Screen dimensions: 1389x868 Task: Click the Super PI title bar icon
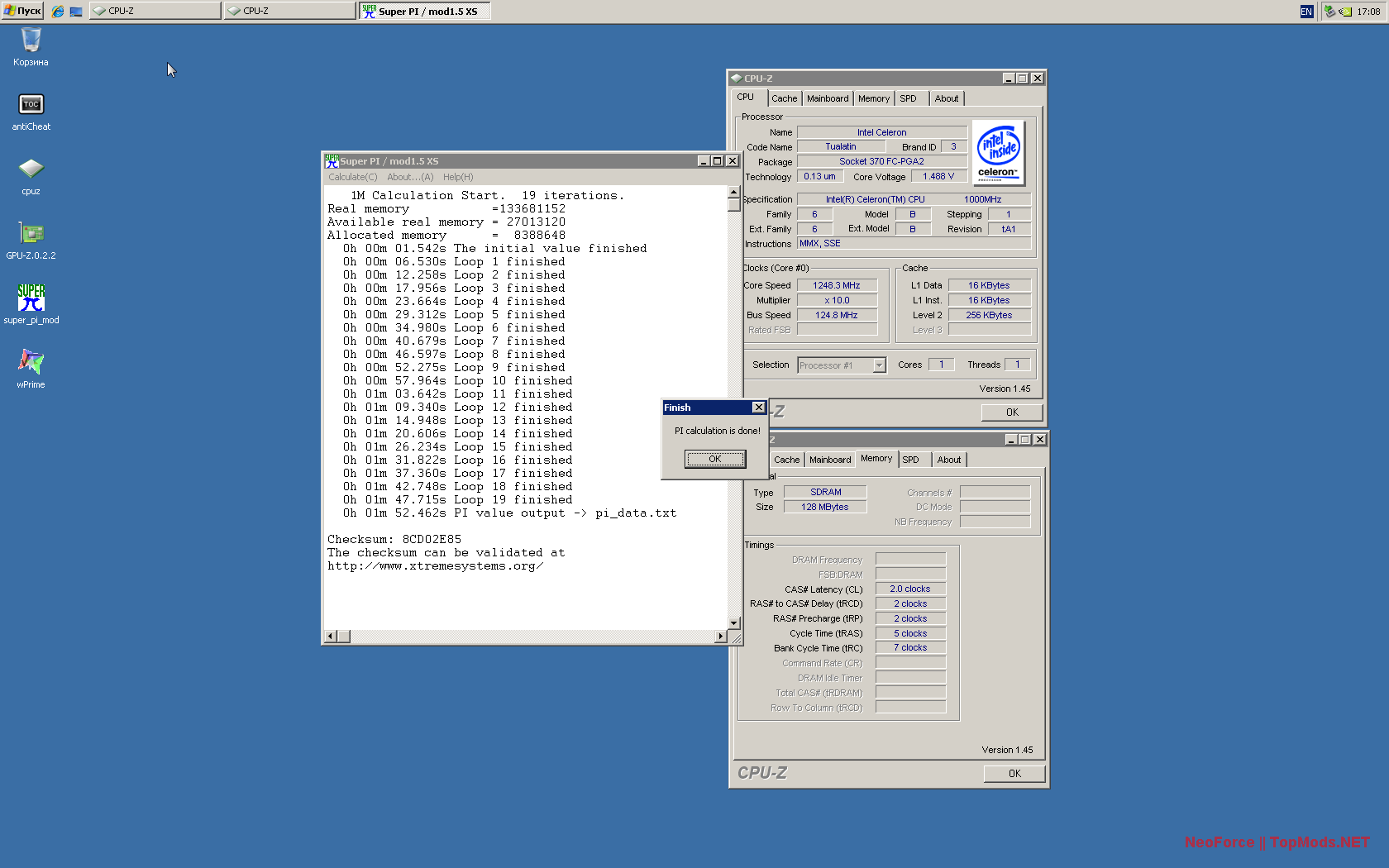point(332,161)
